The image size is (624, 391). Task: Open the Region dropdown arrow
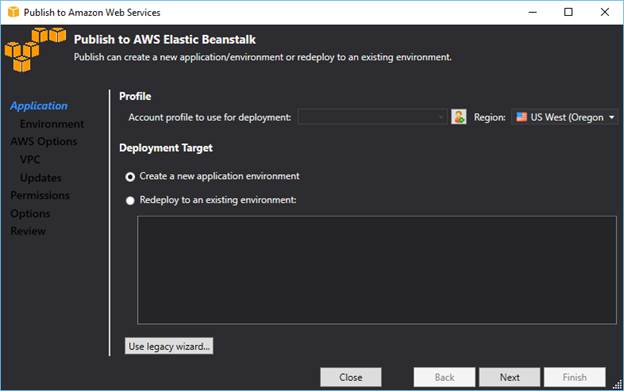coord(612,117)
